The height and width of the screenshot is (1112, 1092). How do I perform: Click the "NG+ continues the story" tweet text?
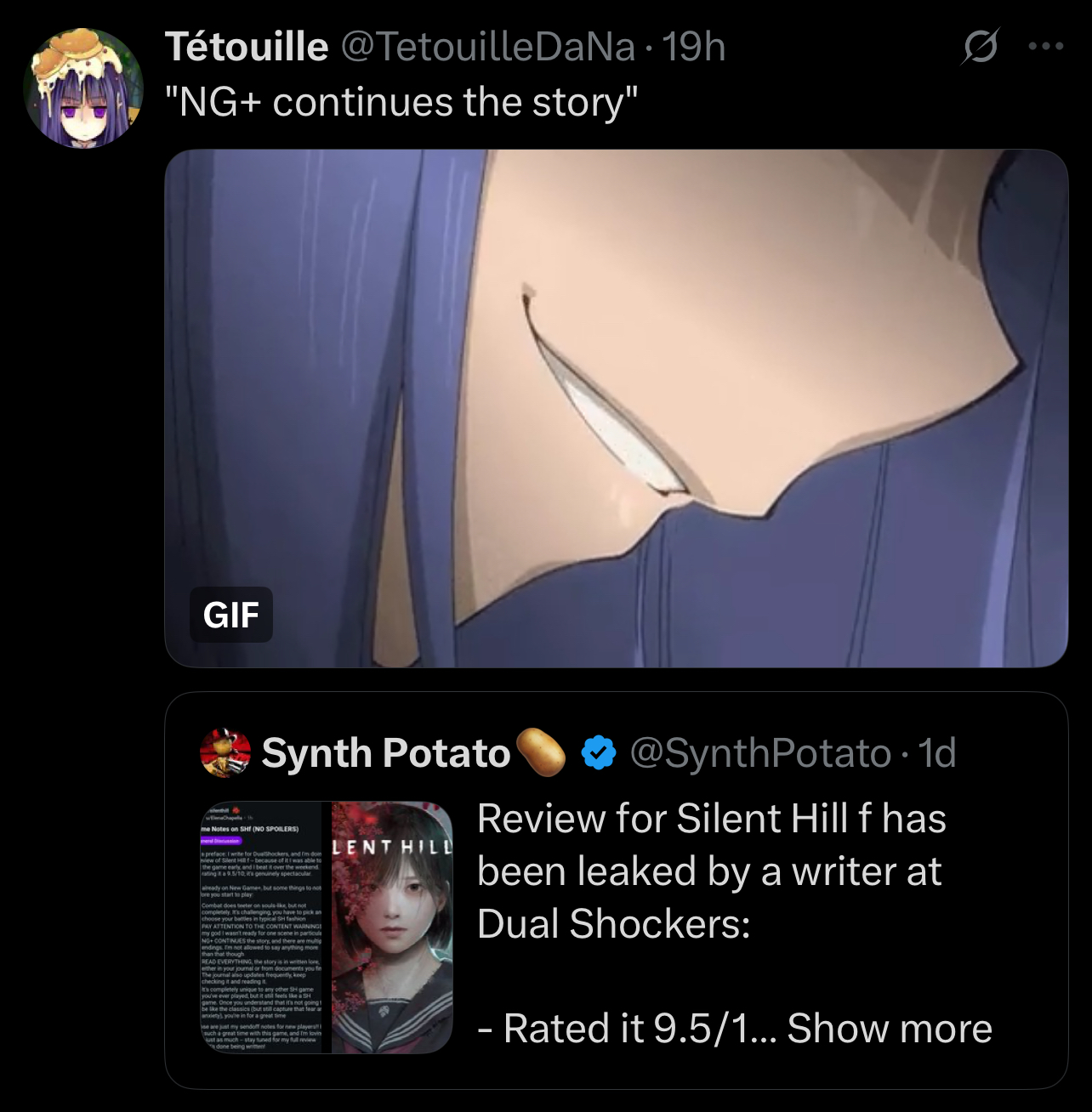click(x=401, y=102)
